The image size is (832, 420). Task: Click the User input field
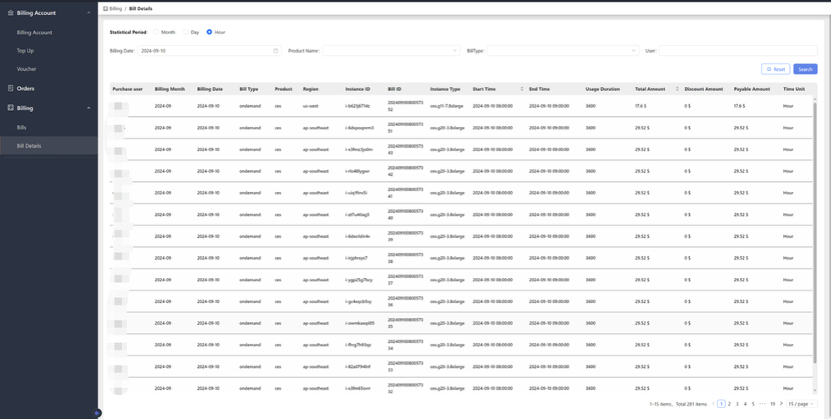738,51
